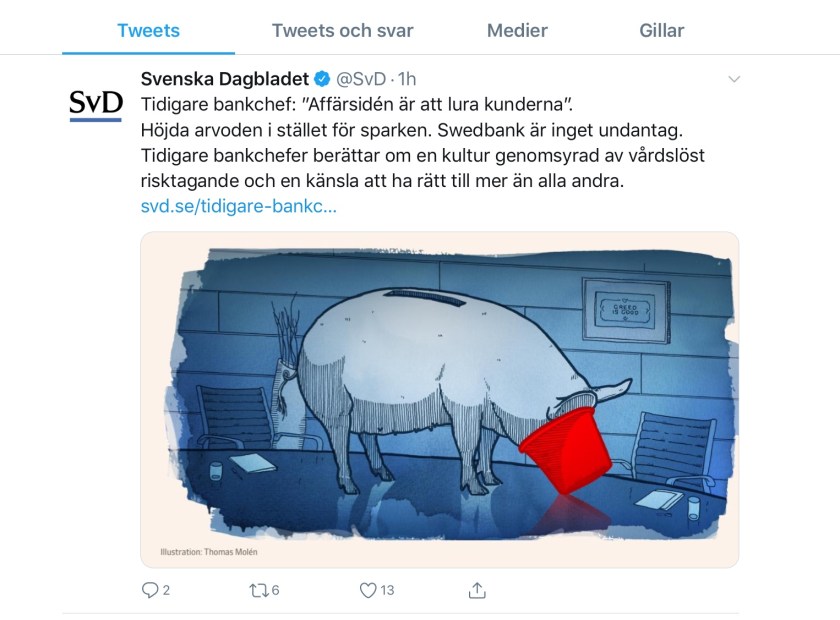Click the reply speech bubble icon
840x620 pixels.
click(x=149, y=590)
